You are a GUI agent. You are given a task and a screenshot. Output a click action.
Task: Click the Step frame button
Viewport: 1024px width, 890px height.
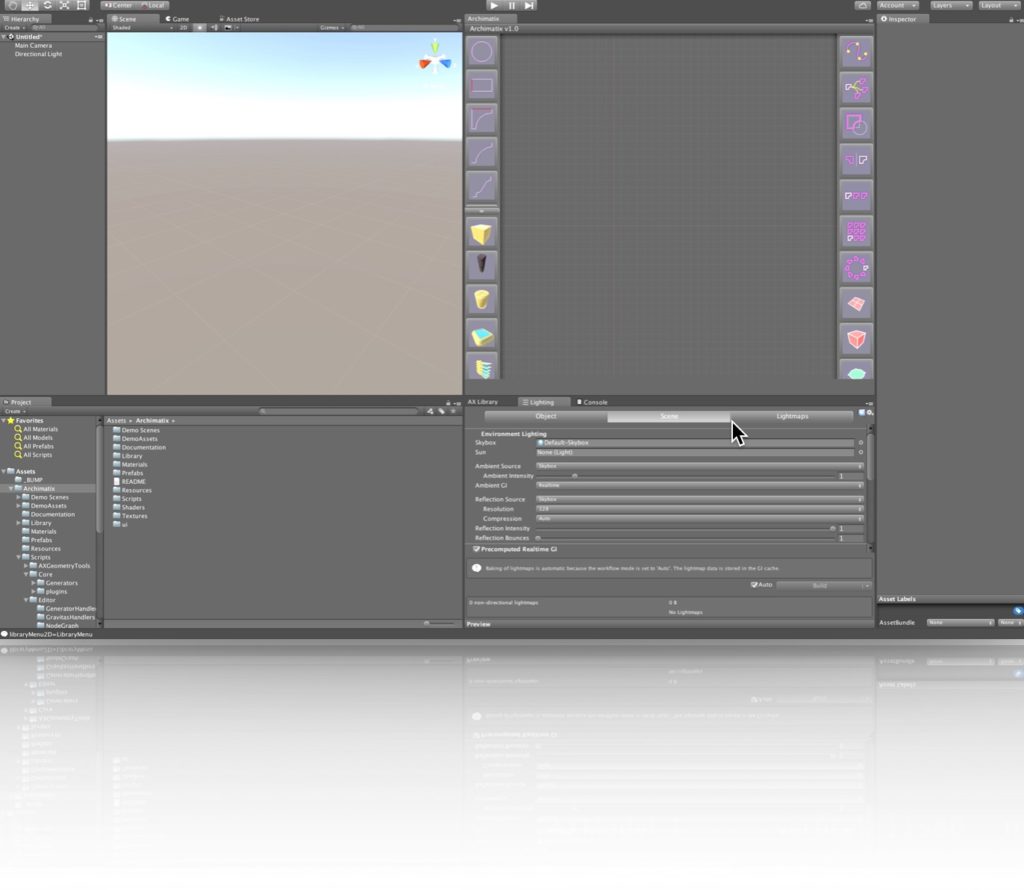[529, 5]
